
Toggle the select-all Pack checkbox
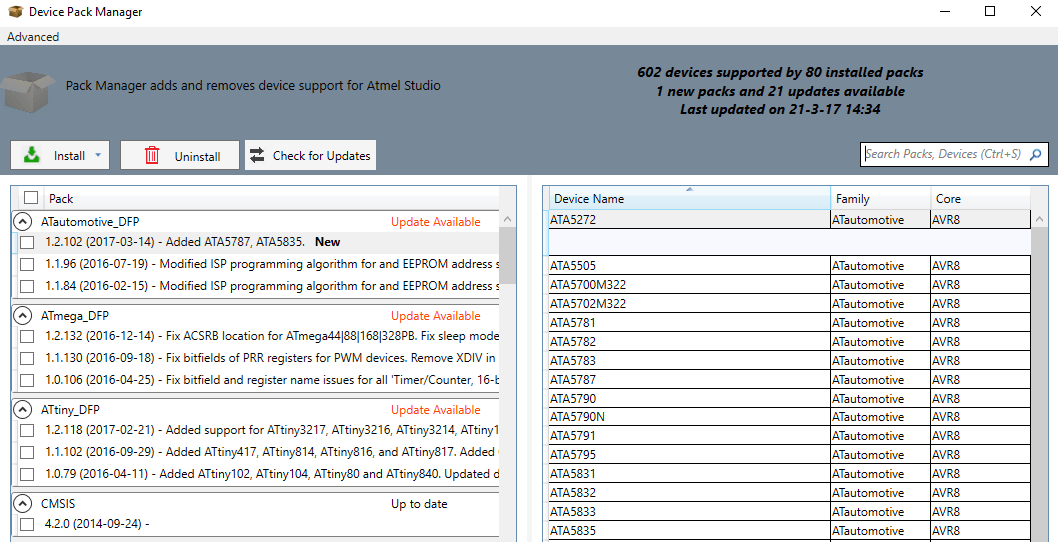30,197
